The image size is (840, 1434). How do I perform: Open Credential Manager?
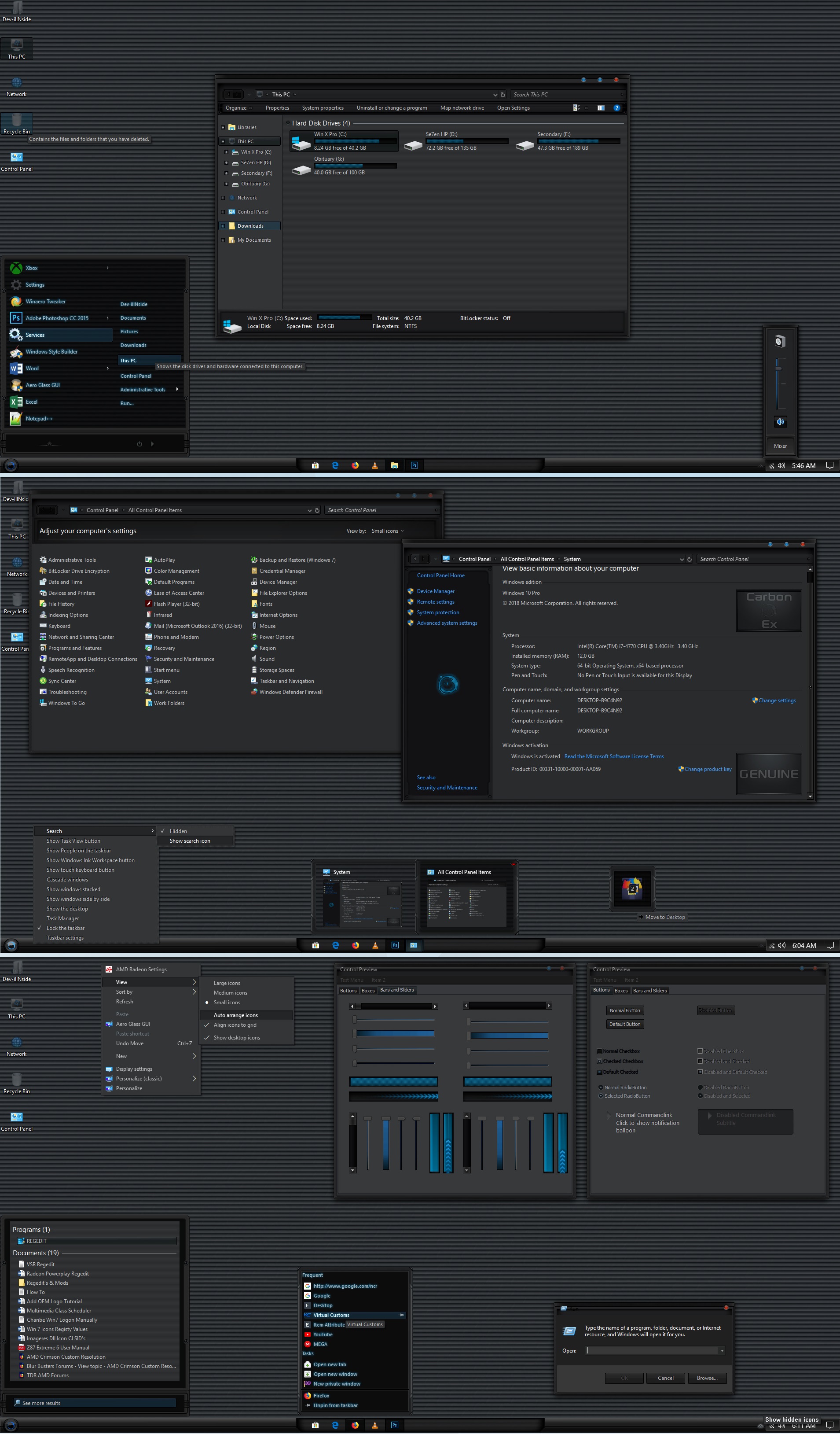pos(278,571)
